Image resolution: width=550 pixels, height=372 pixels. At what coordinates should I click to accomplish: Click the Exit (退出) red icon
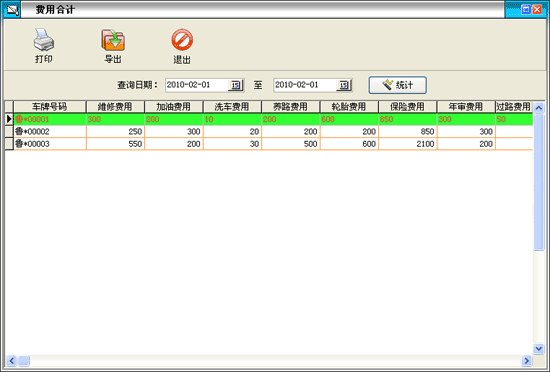tap(182, 40)
